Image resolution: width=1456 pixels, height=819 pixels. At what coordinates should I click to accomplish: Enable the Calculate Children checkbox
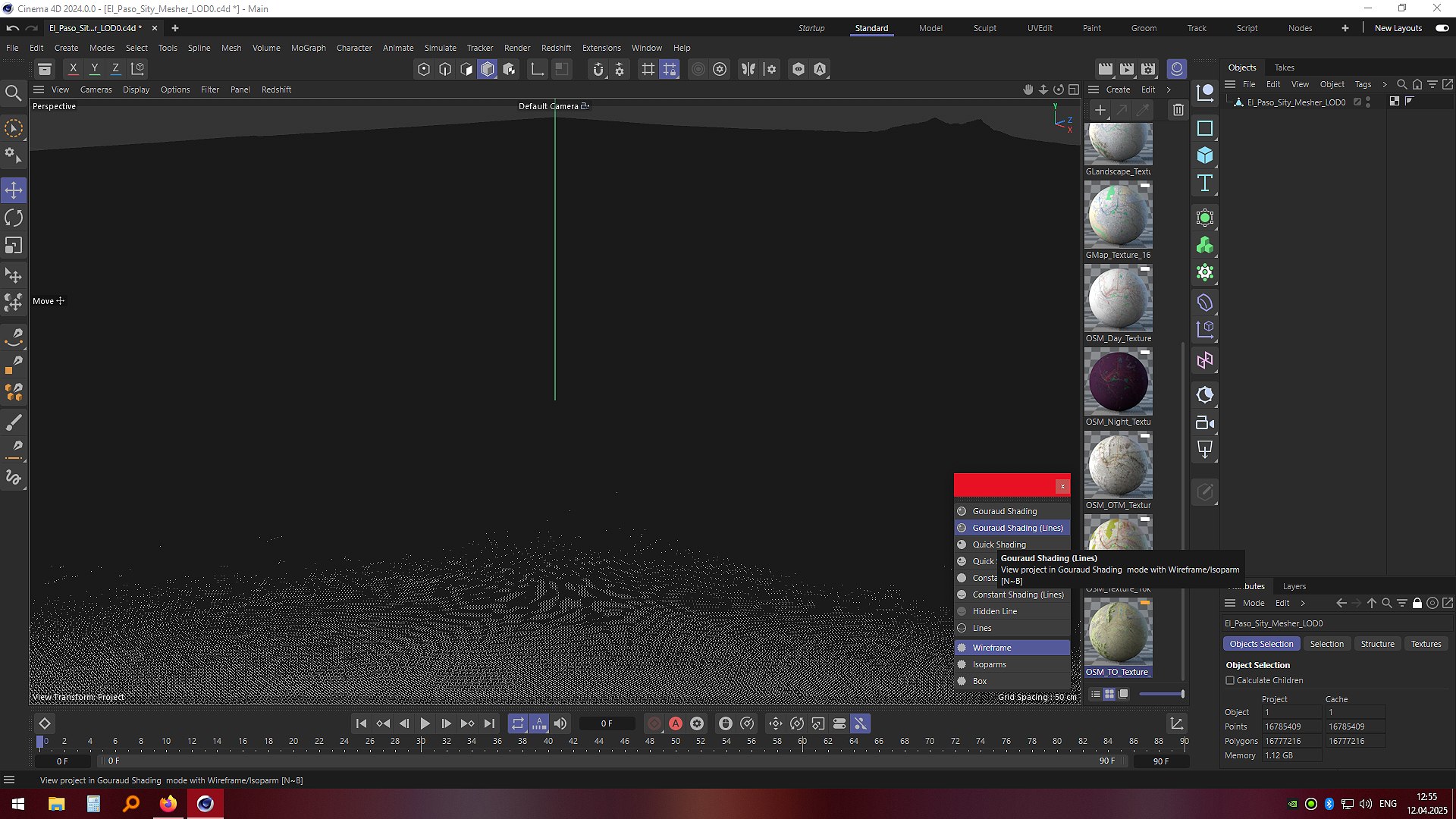coord(1230,680)
